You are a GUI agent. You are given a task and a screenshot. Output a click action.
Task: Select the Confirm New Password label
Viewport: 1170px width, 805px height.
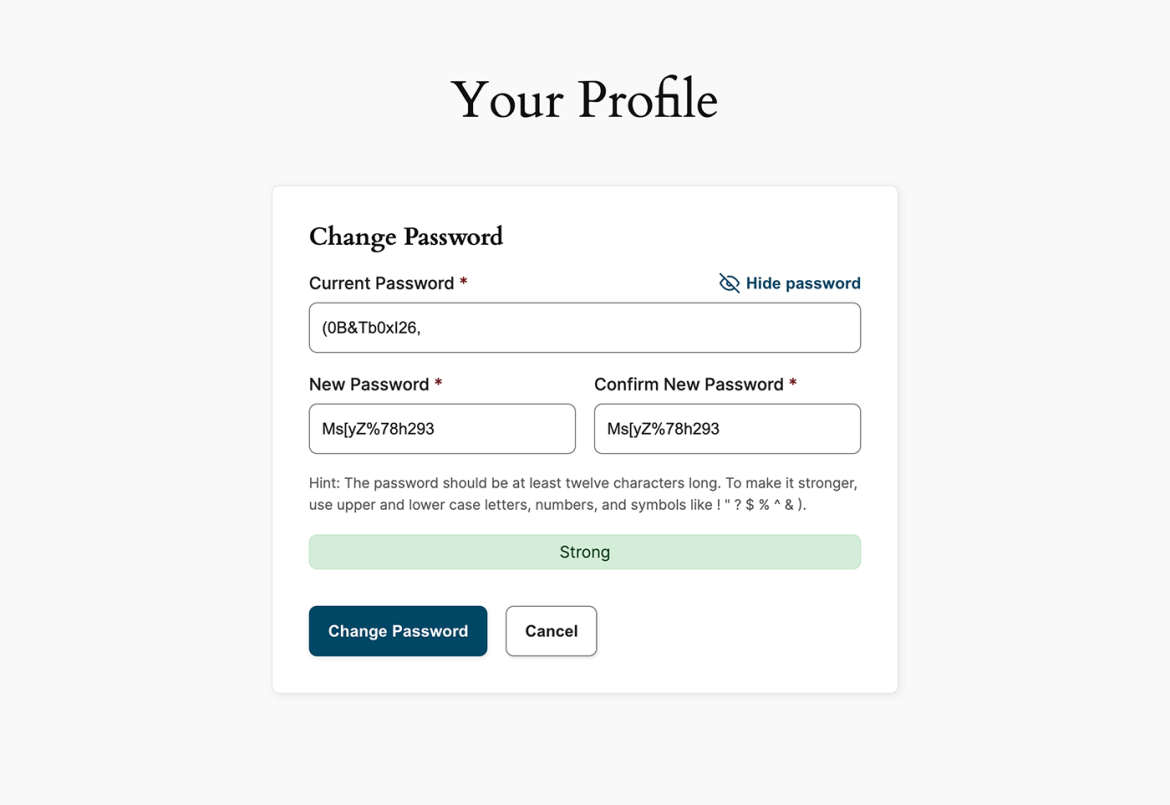click(x=688, y=384)
